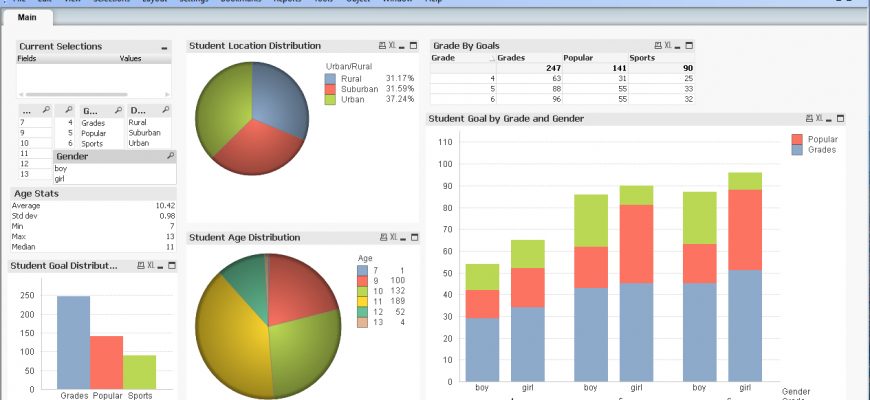Click the print icon on Student Goal Distribution
The image size is (870, 400).
point(139,266)
